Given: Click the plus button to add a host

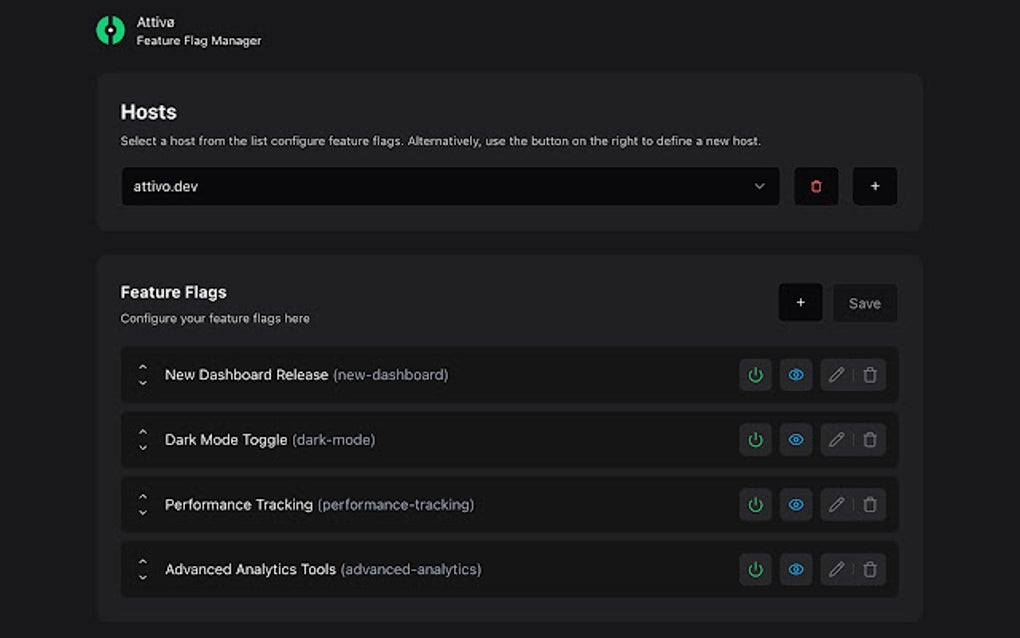Looking at the screenshot, I should point(874,186).
